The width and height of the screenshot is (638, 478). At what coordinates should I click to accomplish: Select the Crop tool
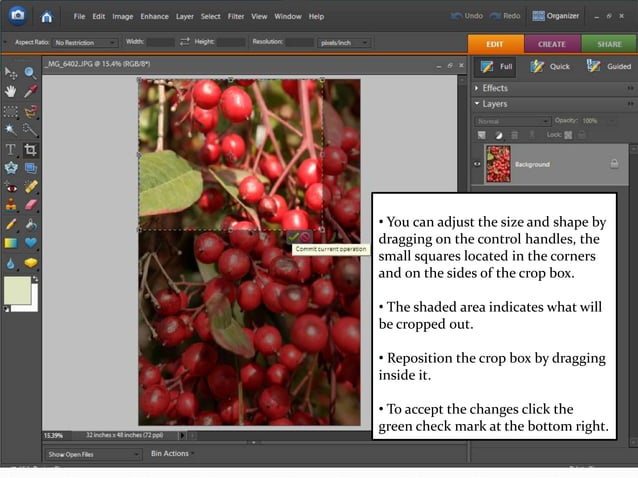coord(30,149)
